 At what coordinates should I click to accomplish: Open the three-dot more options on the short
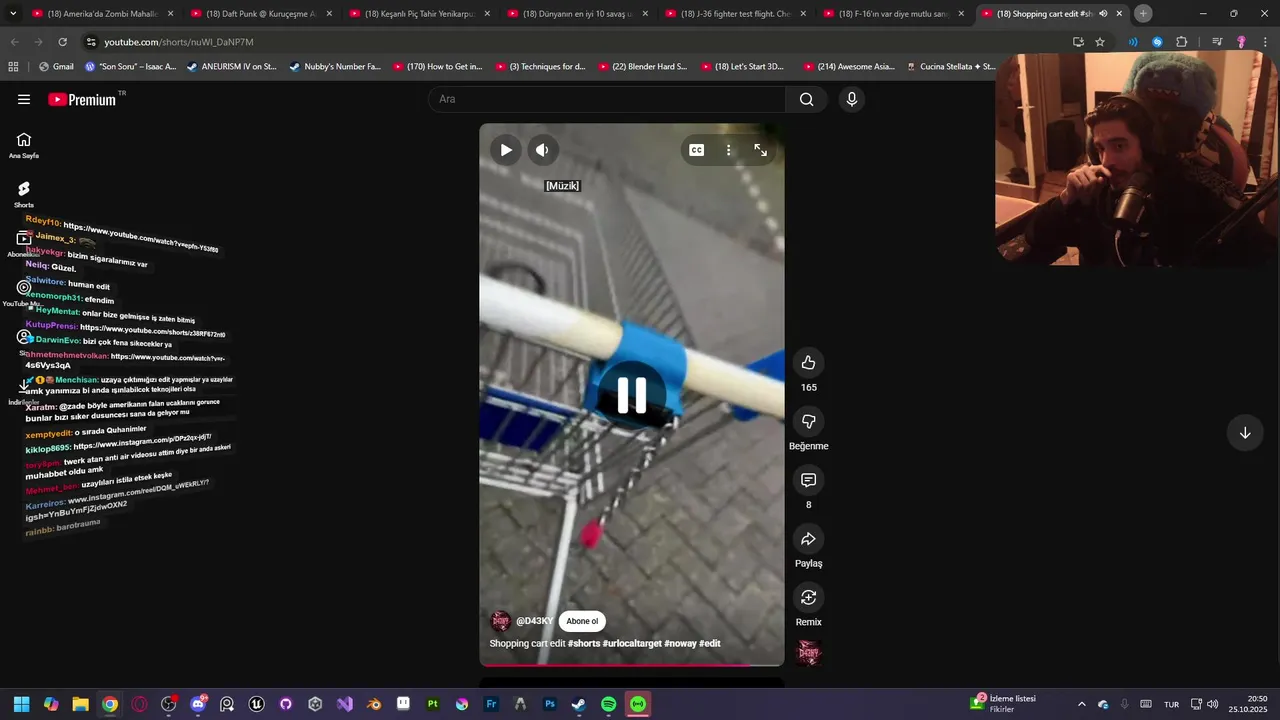click(729, 150)
